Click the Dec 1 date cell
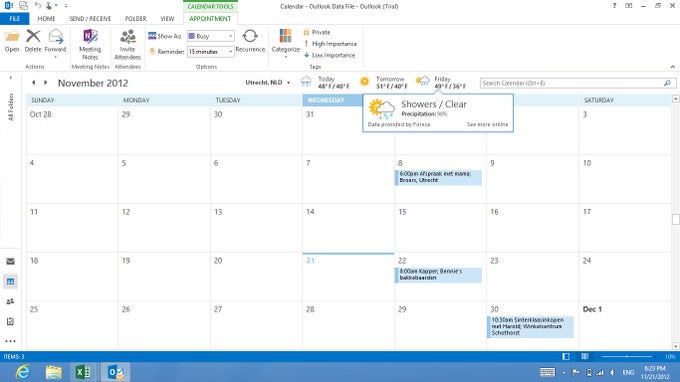 [624, 325]
